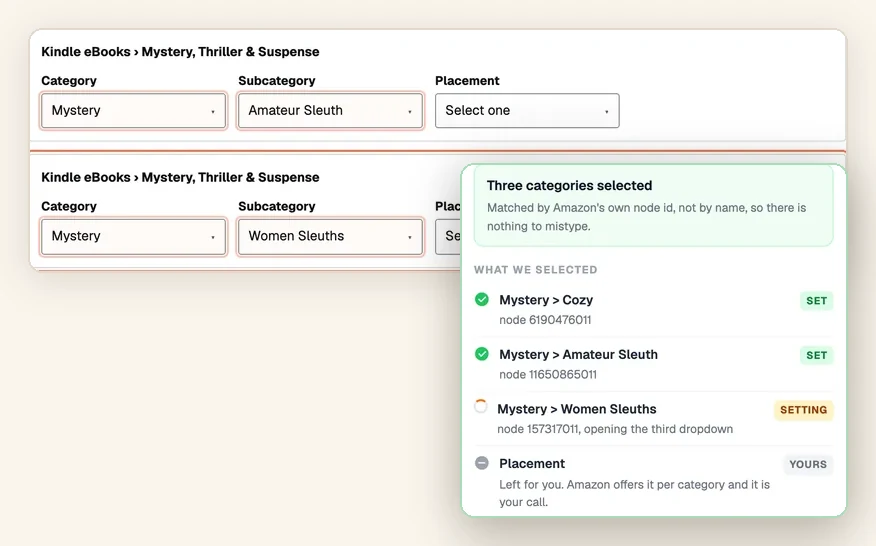Viewport: 876px width, 546px height.
Task: Click the 'Subcategory' label above Women Sleuths
Action: point(277,207)
